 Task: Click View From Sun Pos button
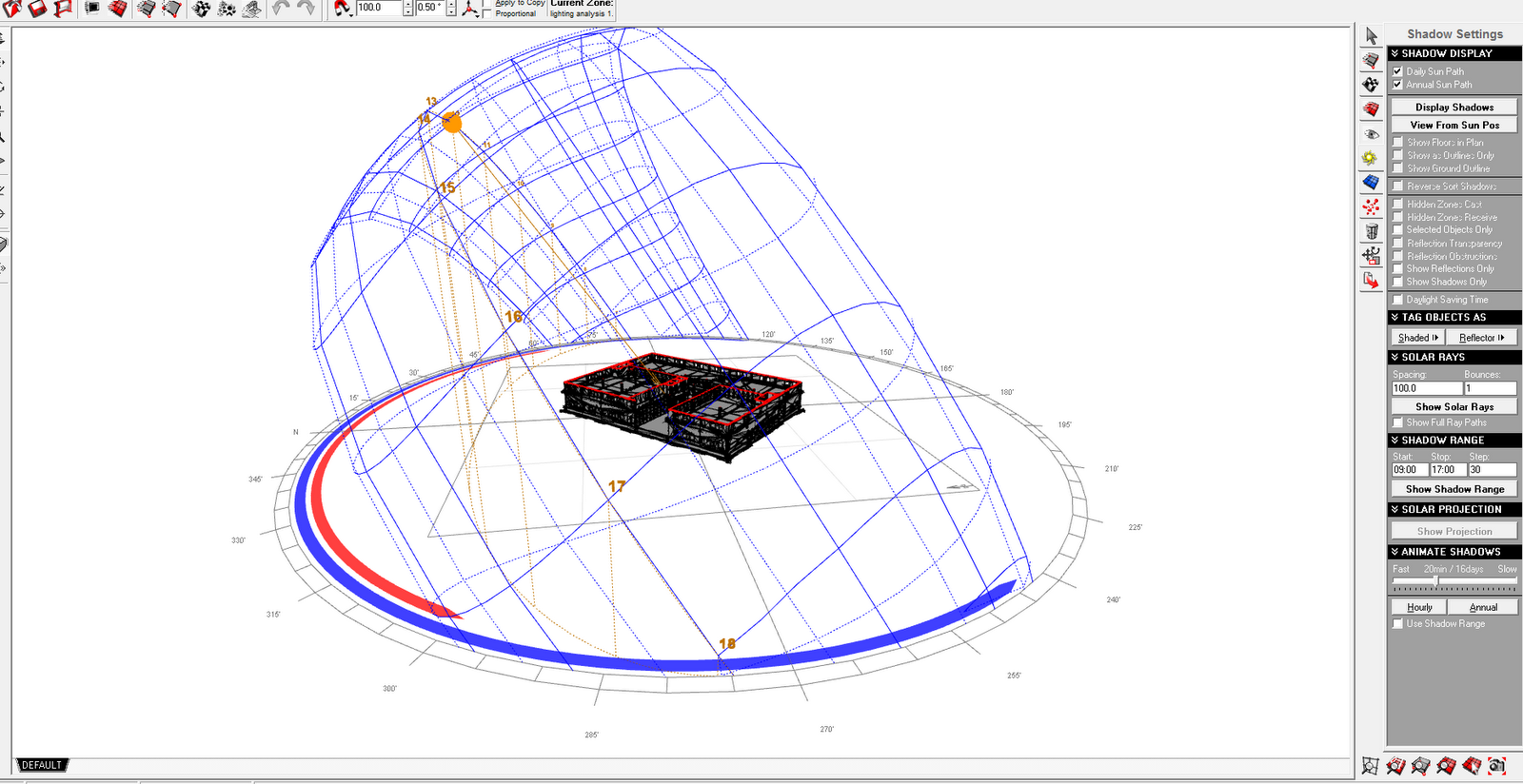tap(1454, 125)
